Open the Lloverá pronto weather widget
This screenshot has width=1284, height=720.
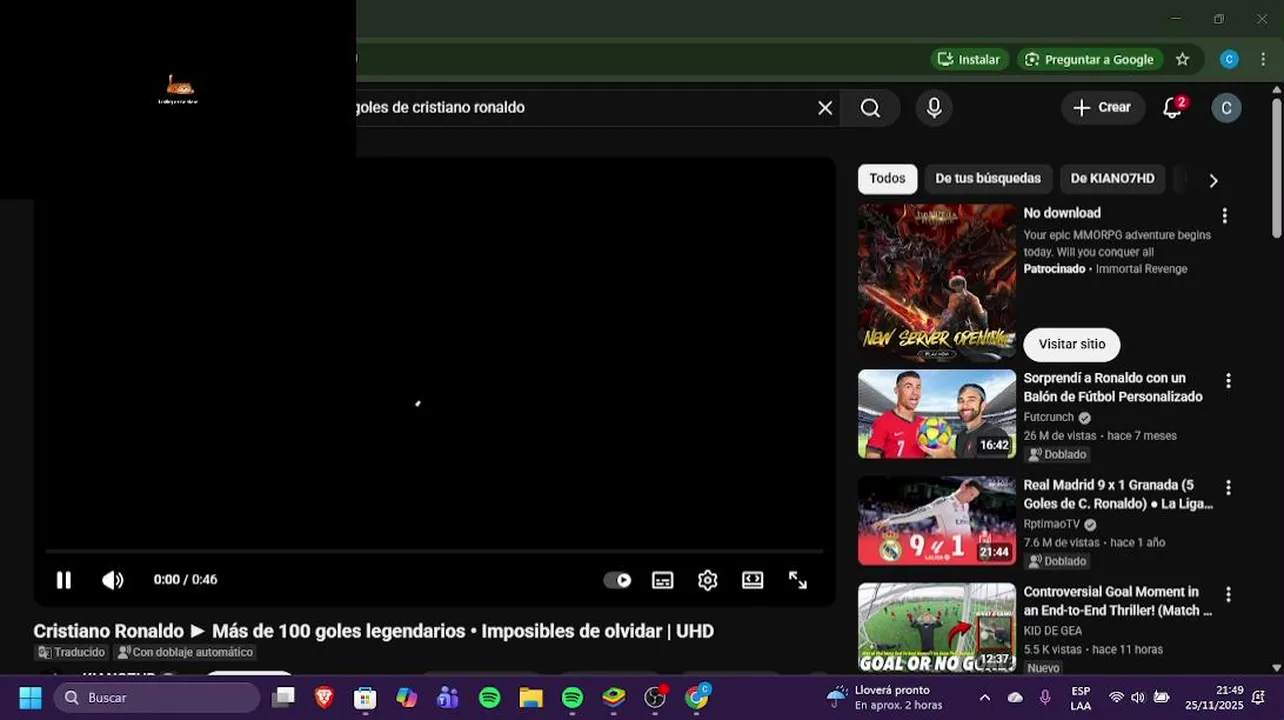click(885, 698)
